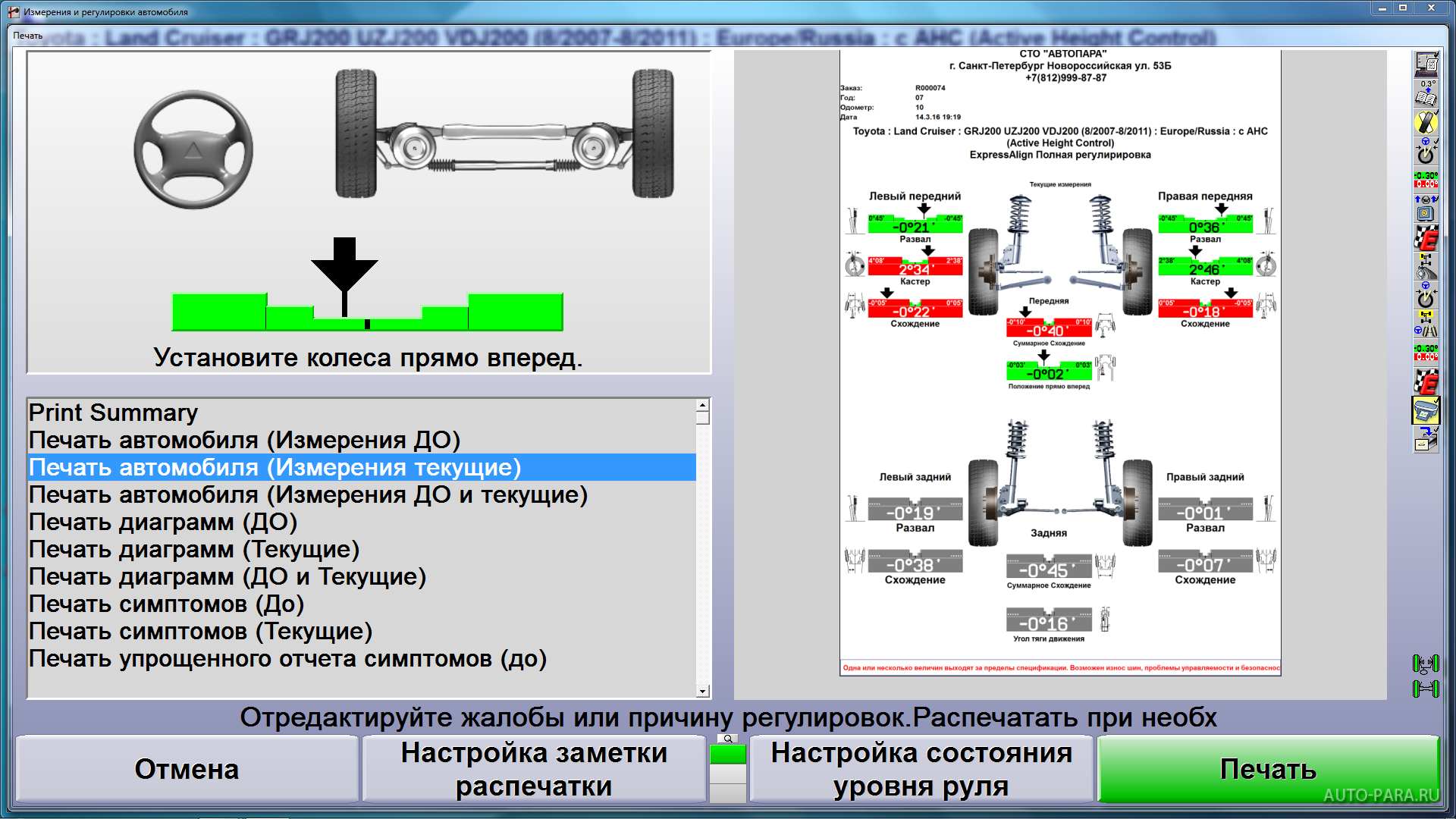
Task: Click the green button-row selector
Action: (x=728, y=755)
